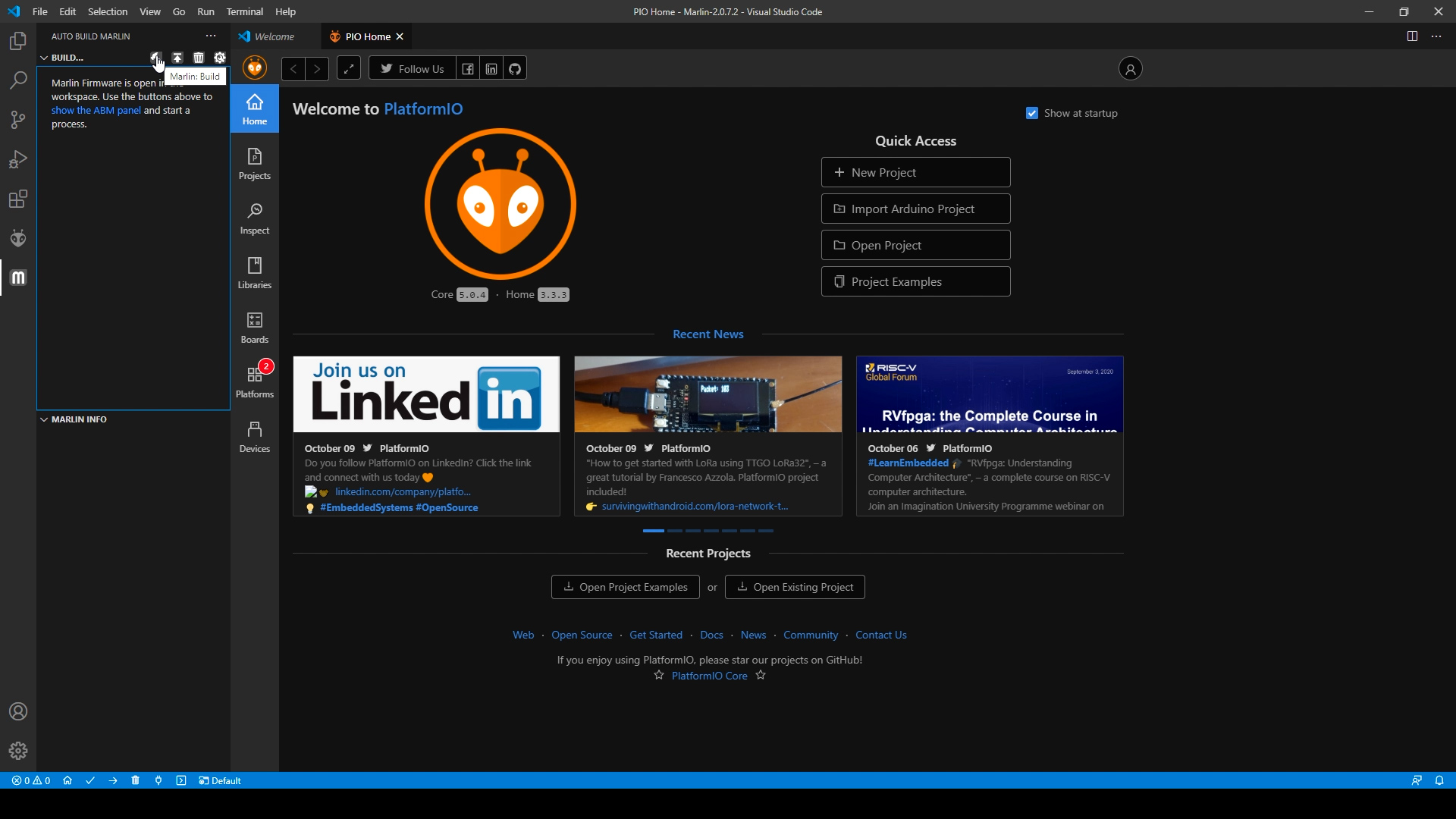This screenshot has height=819, width=1456.
Task: Switch to the Welcome tab
Action: tap(274, 36)
